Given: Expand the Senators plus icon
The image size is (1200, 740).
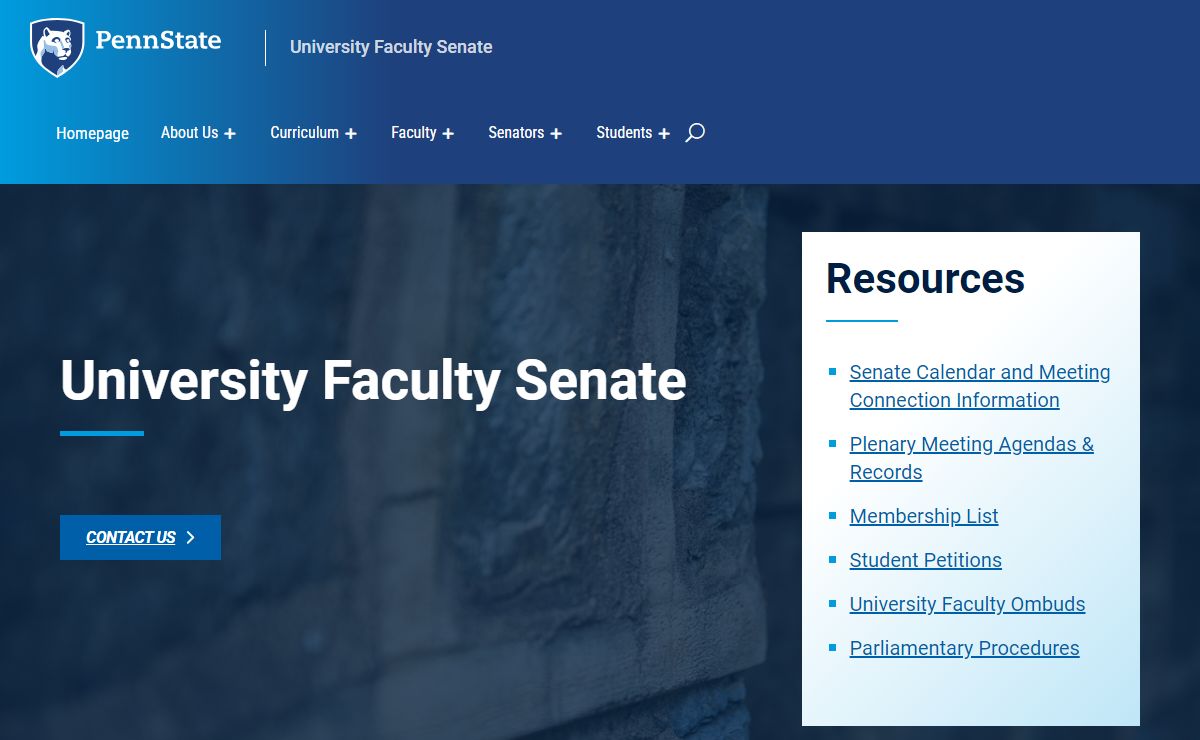Looking at the screenshot, I should point(556,134).
